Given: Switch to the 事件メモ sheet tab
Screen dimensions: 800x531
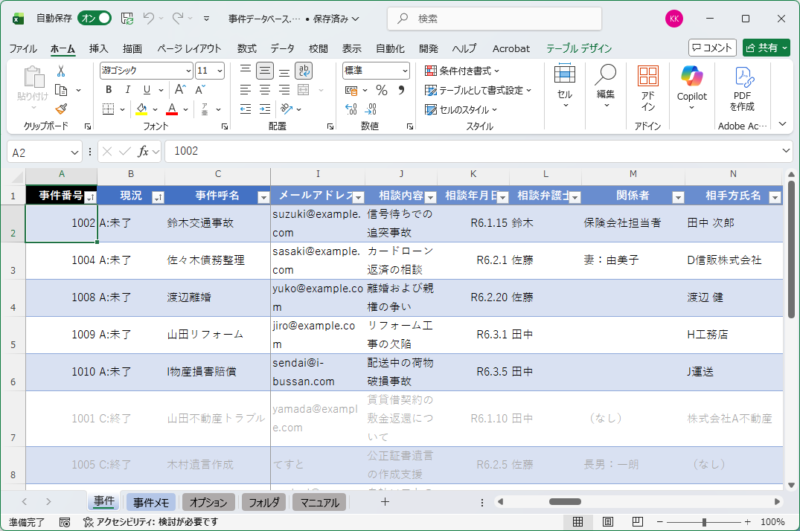Looking at the screenshot, I should (x=150, y=502).
